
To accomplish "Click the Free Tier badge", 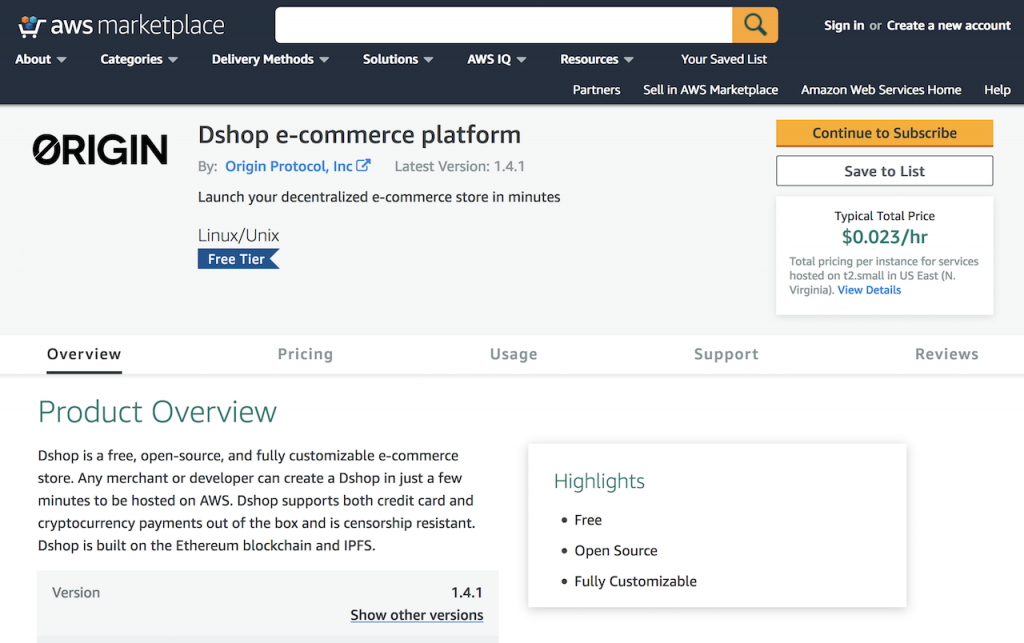I will click(238, 259).
